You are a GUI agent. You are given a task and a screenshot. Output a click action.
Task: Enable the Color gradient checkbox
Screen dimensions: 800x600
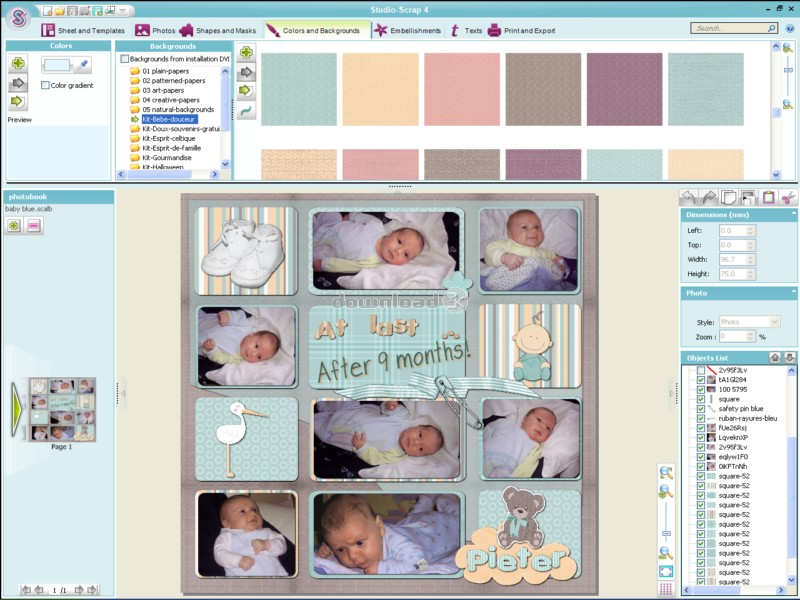pyautogui.click(x=46, y=85)
